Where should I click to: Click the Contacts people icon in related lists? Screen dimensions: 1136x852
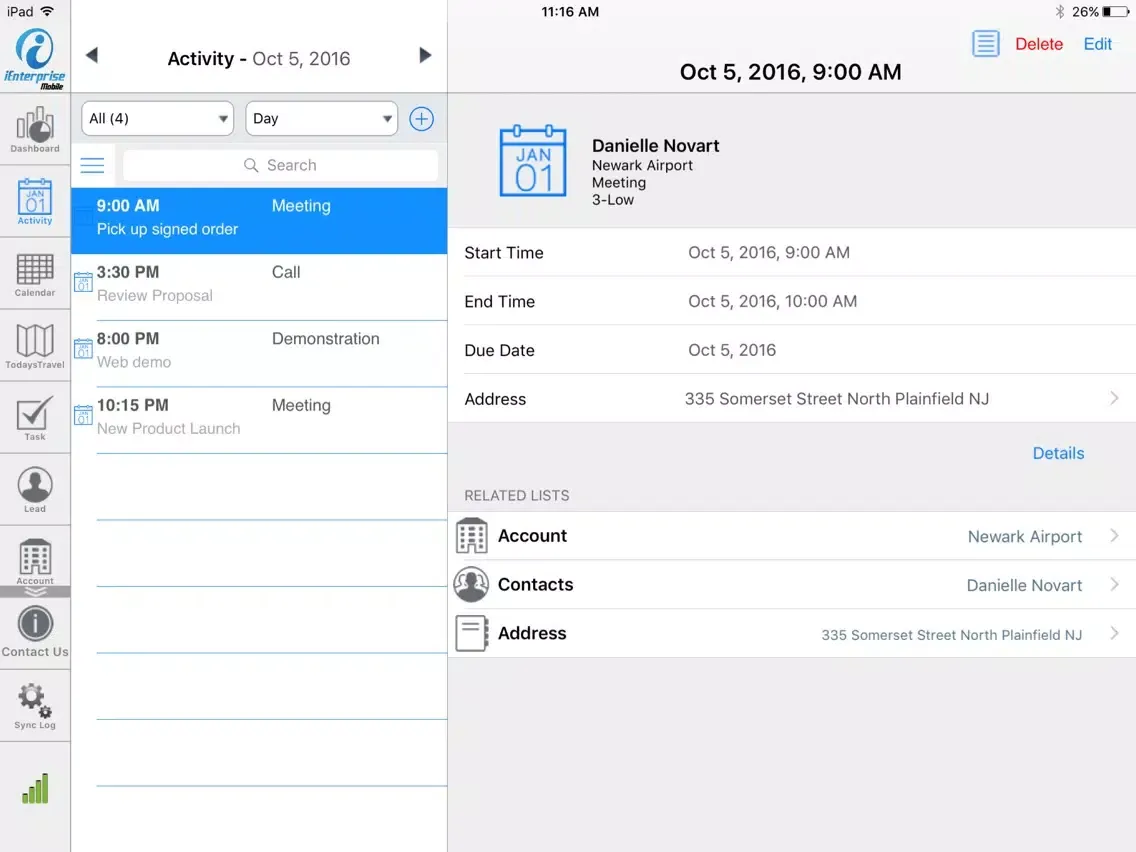(472, 585)
